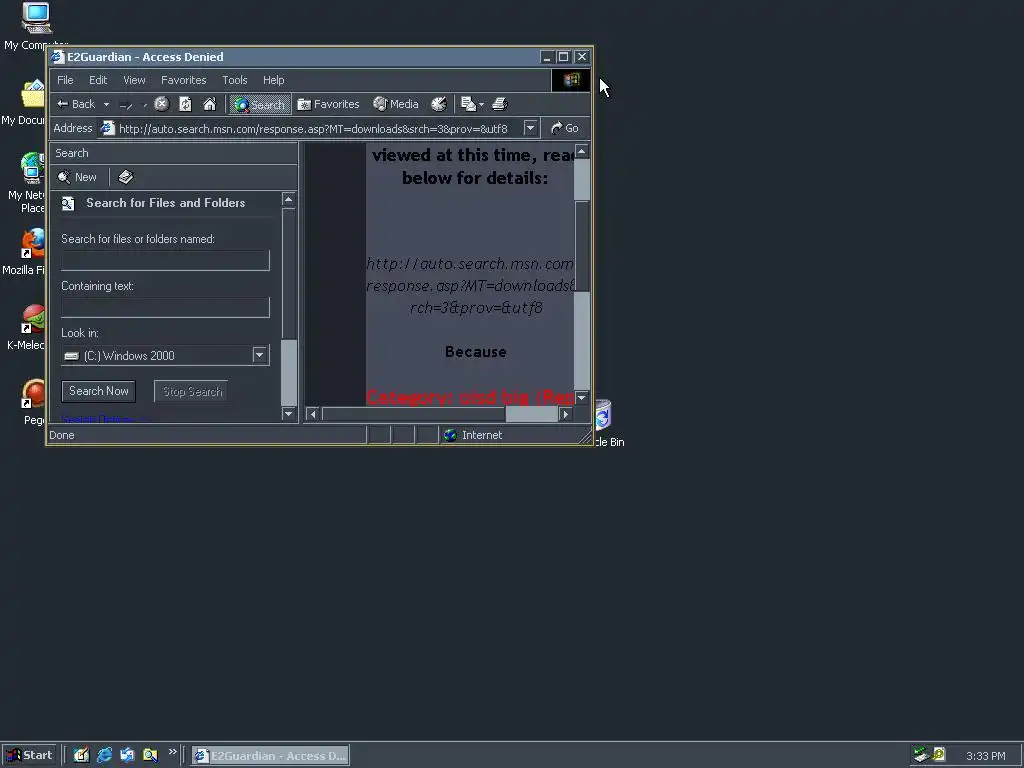The image size is (1024, 768).
Task: Show the History toolbar icon
Action: [439, 104]
